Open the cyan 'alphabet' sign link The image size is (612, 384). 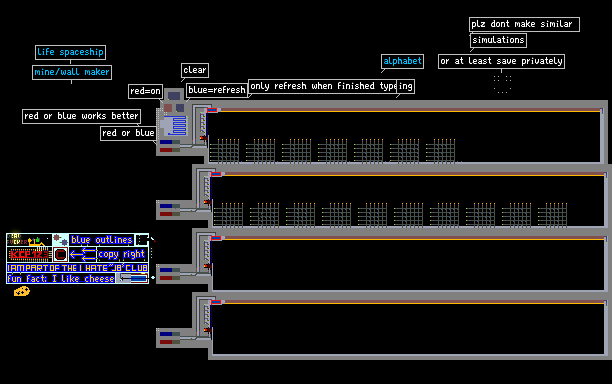pos(402,61)
